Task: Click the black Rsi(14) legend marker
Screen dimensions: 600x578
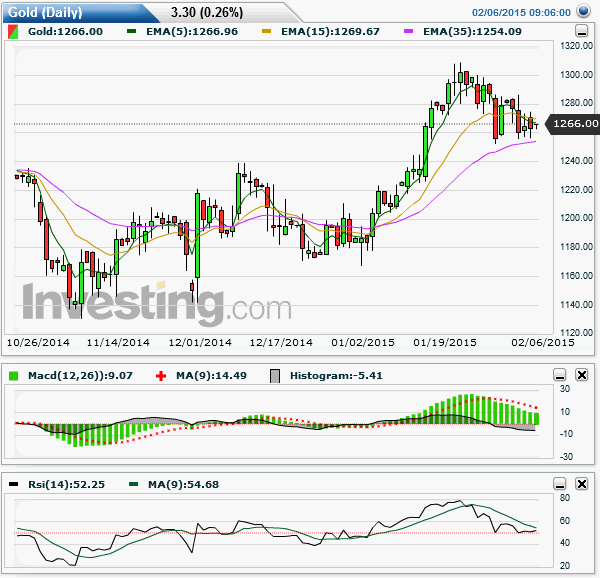Action: pos(13,484)
